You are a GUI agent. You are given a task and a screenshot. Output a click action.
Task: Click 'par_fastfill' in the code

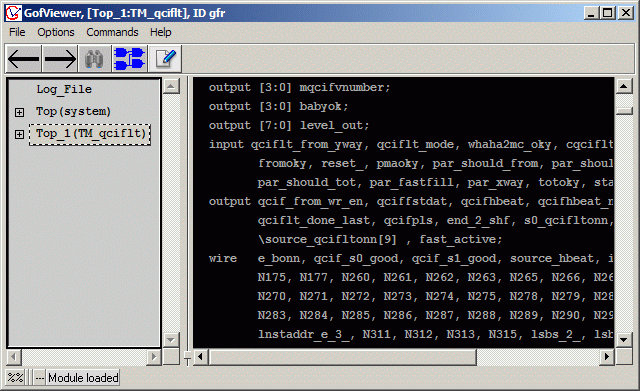[x=411, y=182]
